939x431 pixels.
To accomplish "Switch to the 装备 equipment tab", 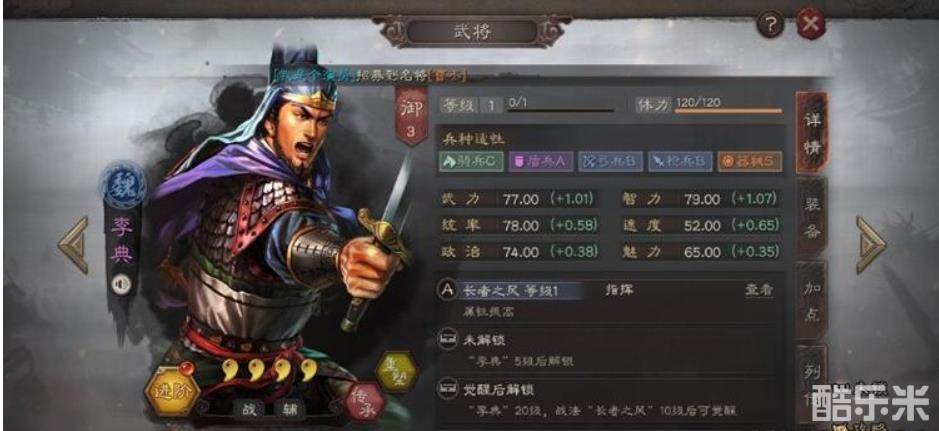I will coord(812,218).
